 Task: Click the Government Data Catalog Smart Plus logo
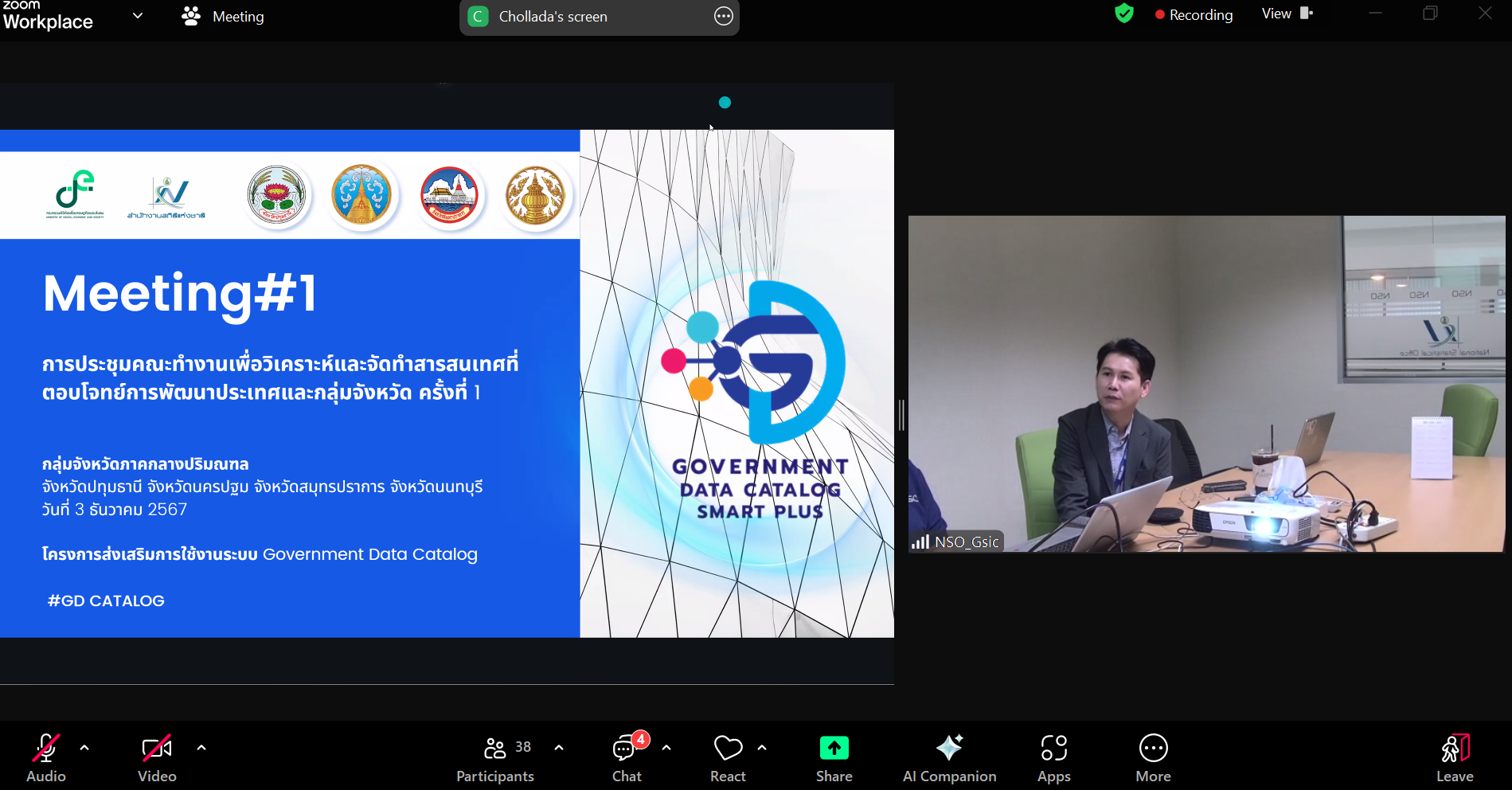pyautogui.click(x=760, y=398)
